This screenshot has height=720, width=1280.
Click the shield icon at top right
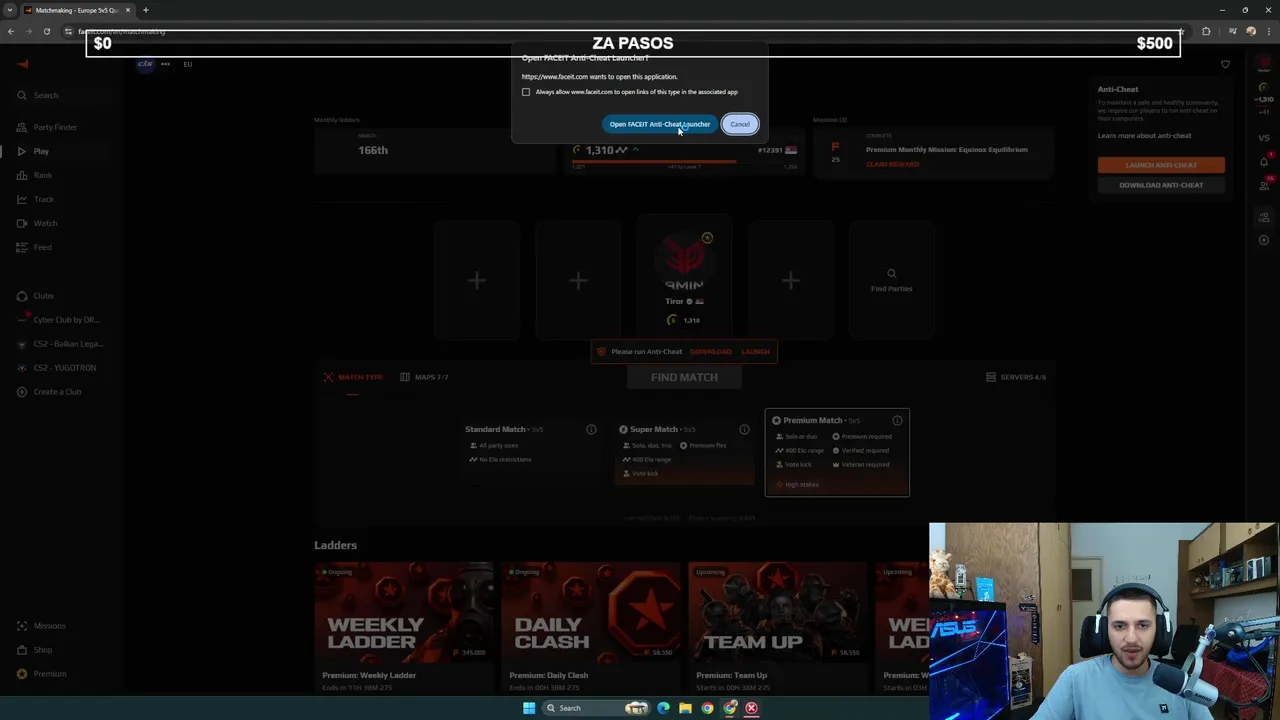[1225, 65]
